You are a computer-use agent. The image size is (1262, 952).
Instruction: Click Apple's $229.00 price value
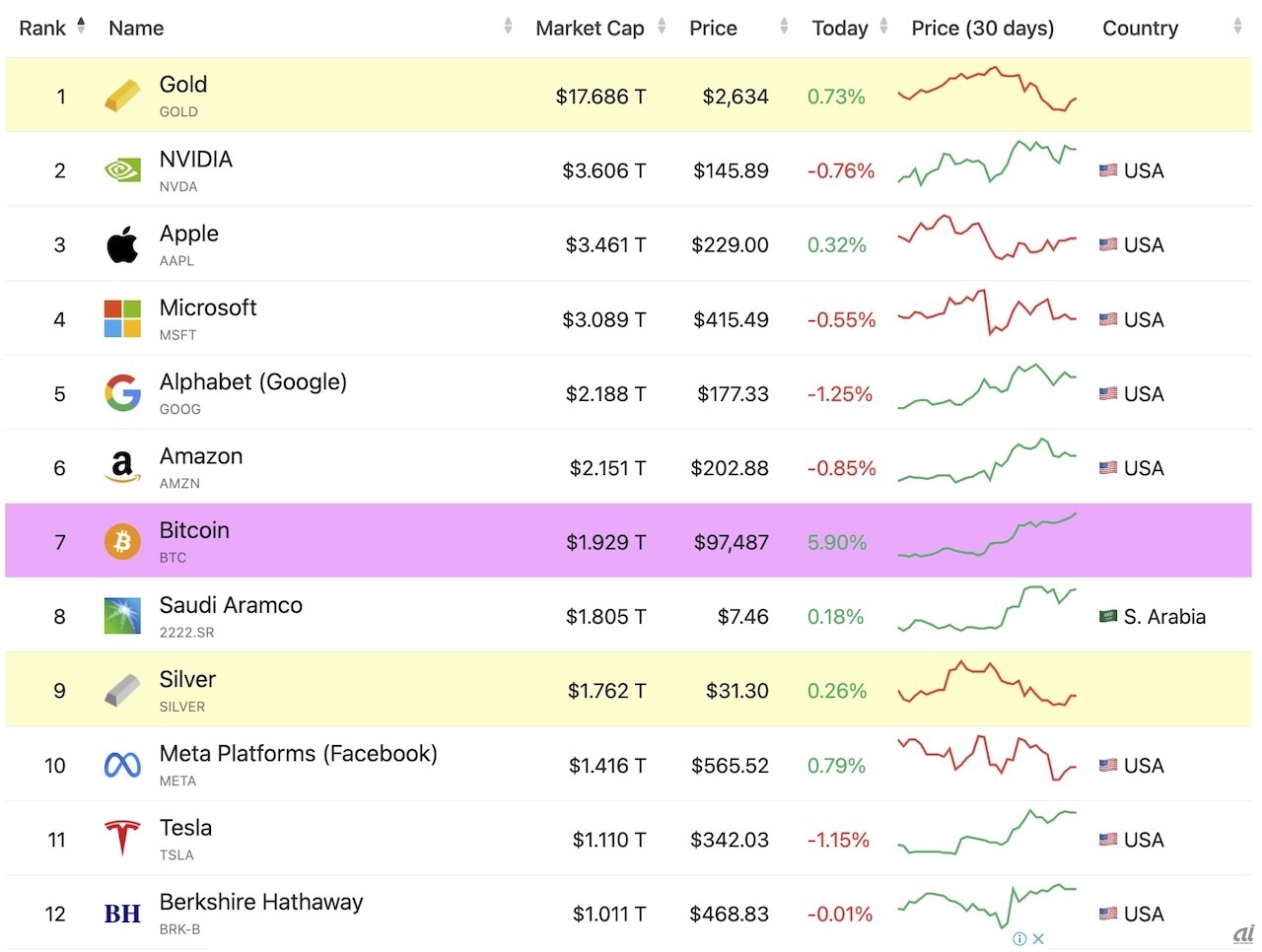pos(730,244)
